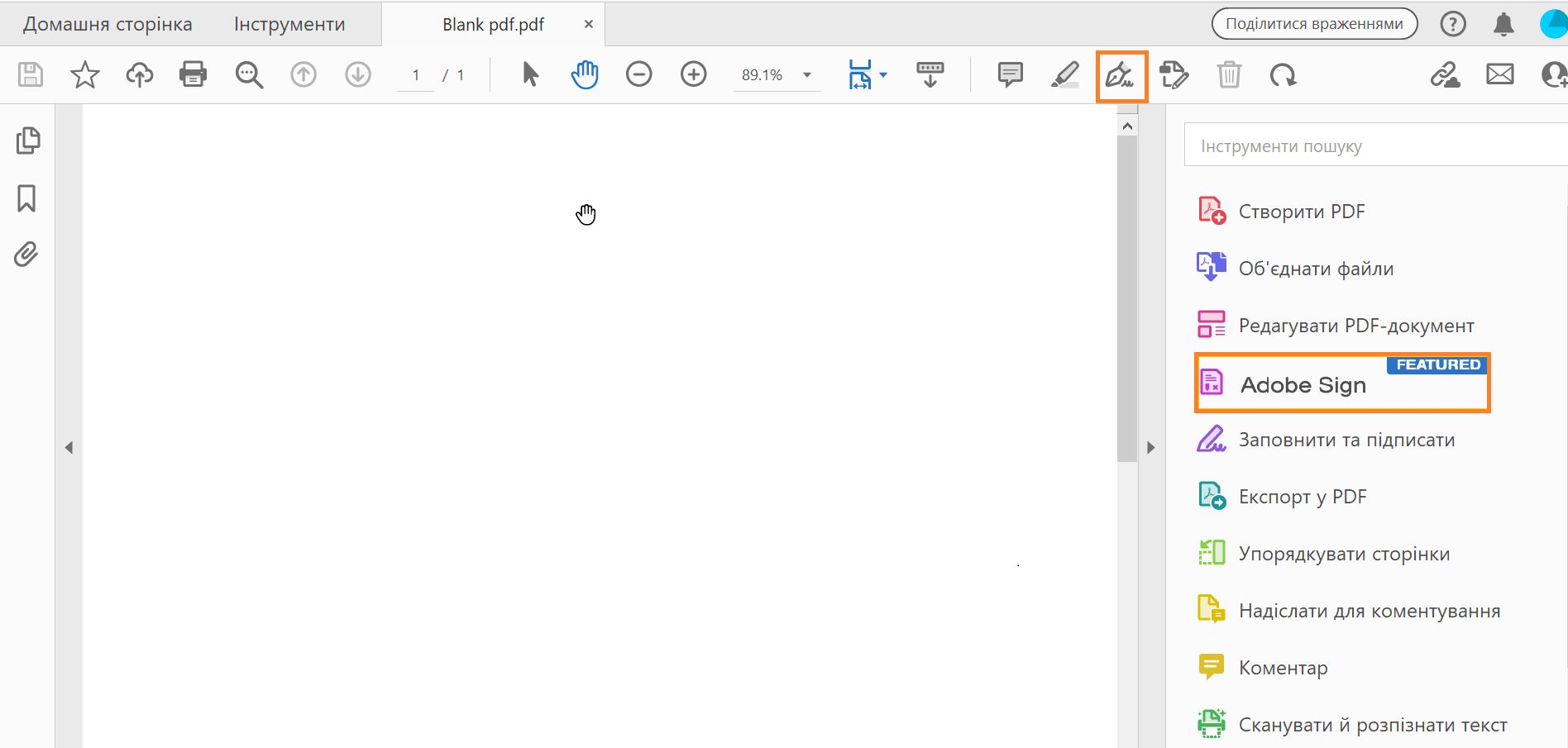Focus the Інструменти пошуку search box
The height and width of the screenshot is (748, 1568).
1375,146
